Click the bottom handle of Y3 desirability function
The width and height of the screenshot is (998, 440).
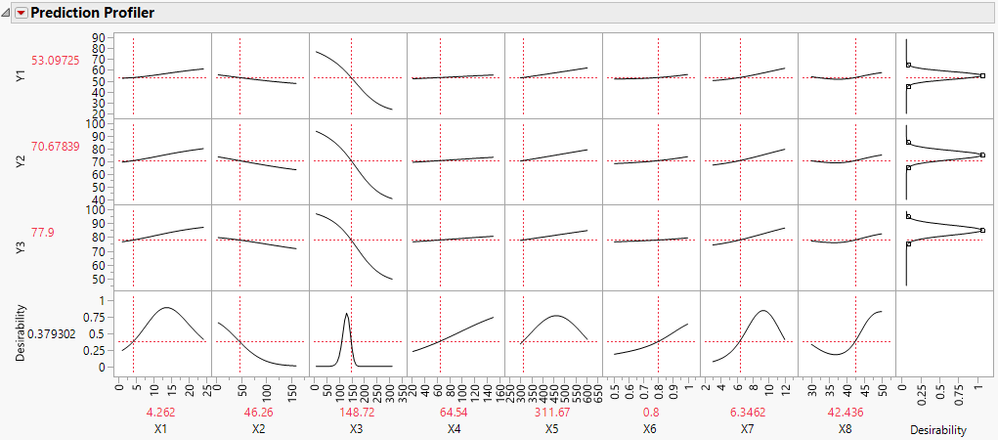click(x=908, y=243)
